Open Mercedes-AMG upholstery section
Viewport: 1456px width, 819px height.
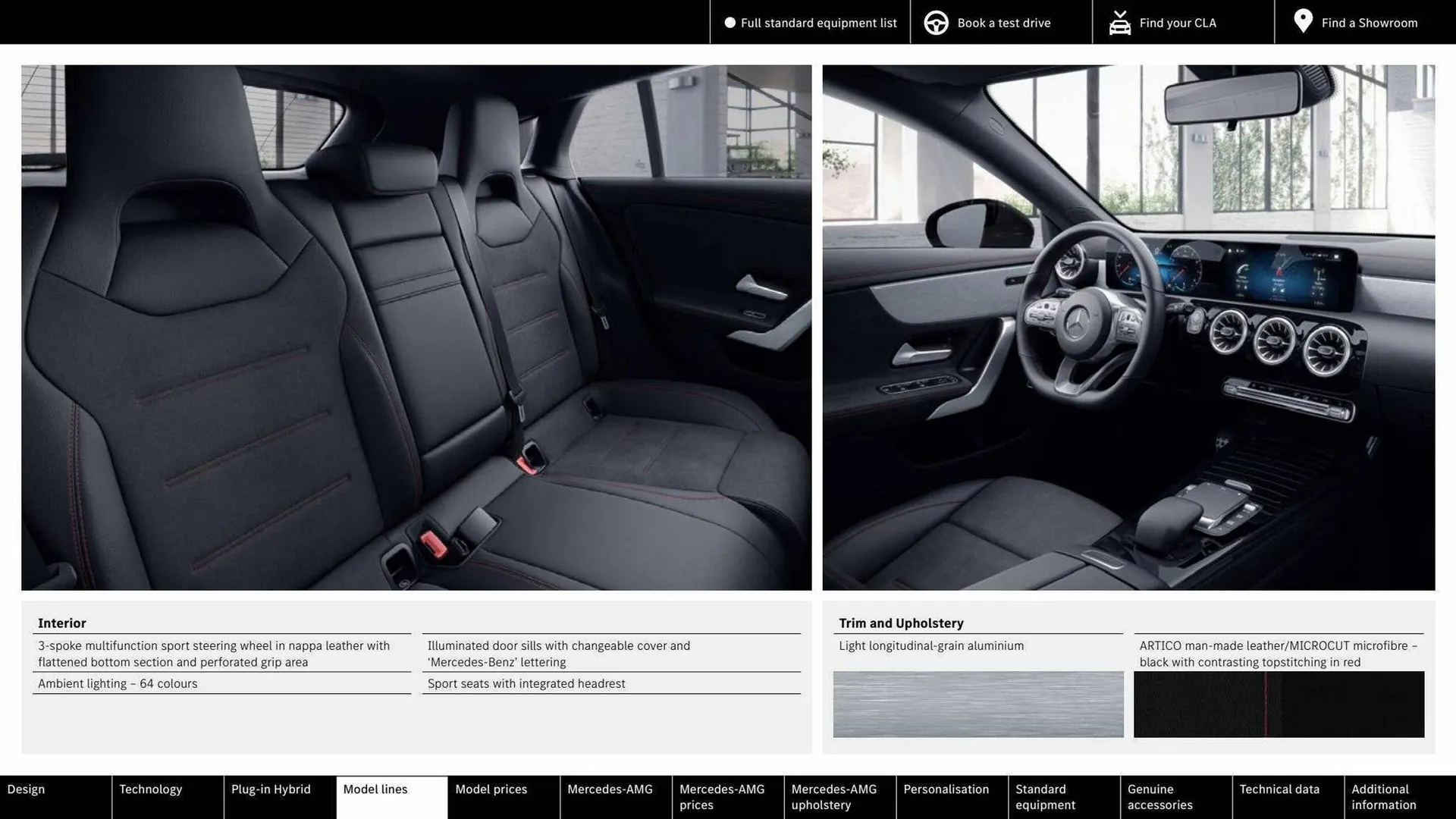click(834, 796)
